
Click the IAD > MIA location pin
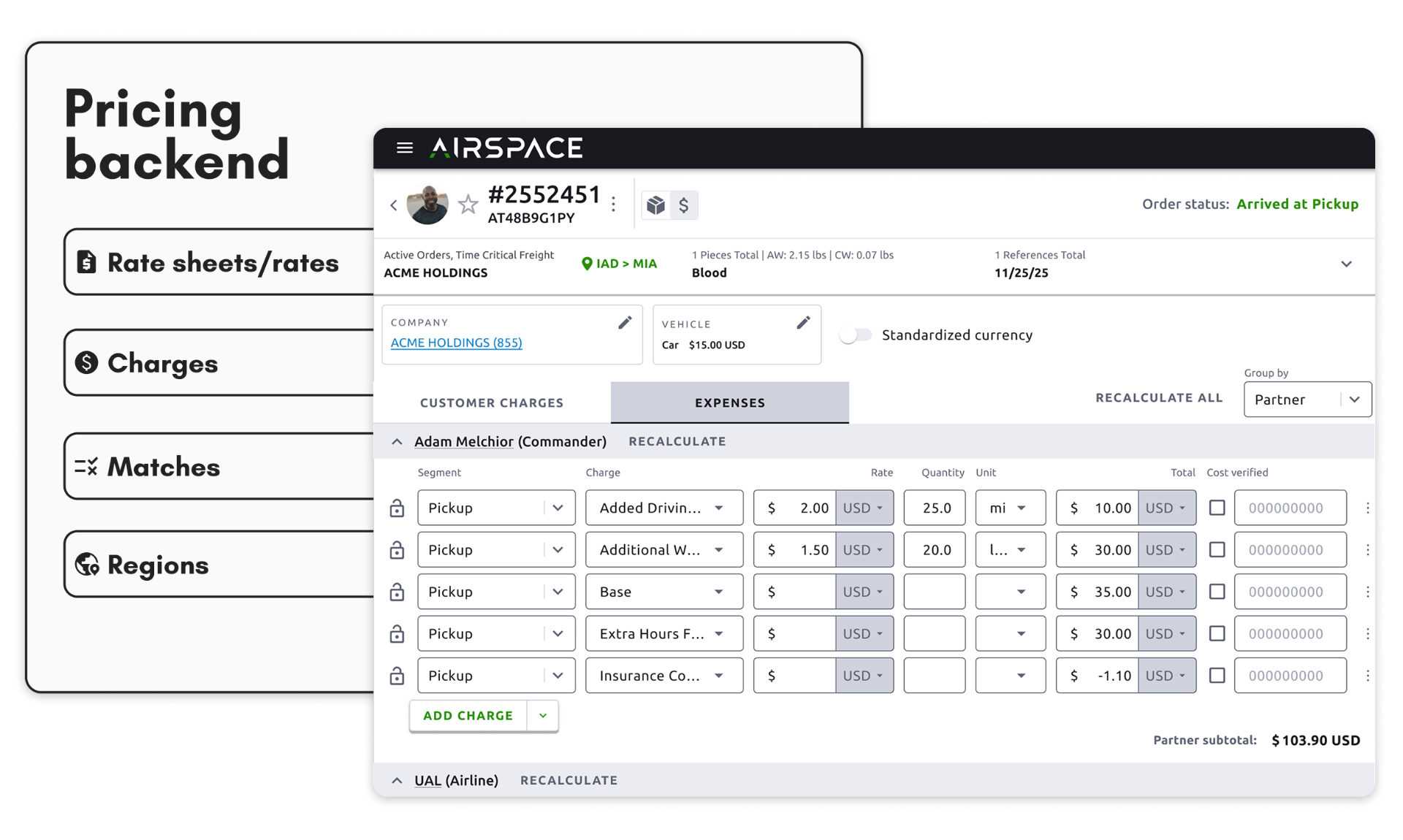(587, 264)
